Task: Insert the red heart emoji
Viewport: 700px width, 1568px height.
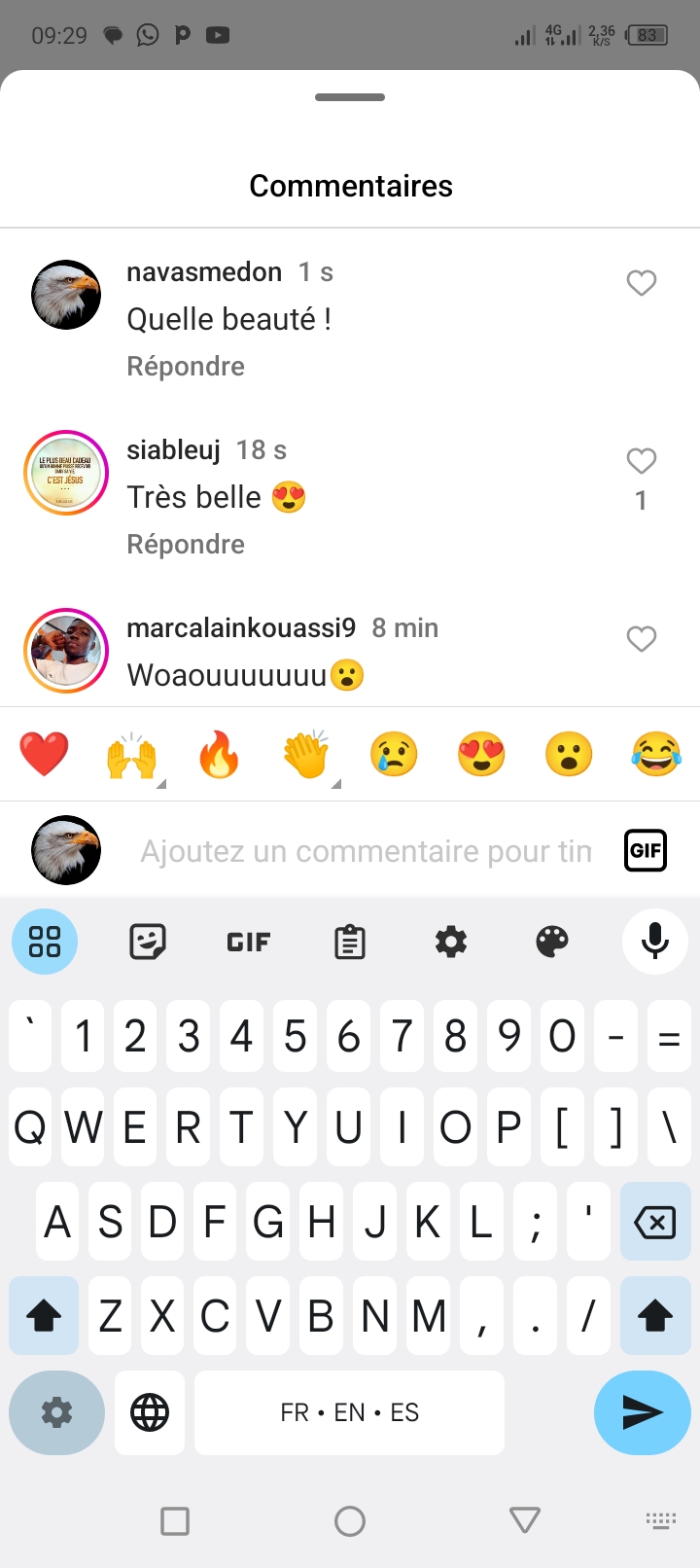Action: coord(44,755)
